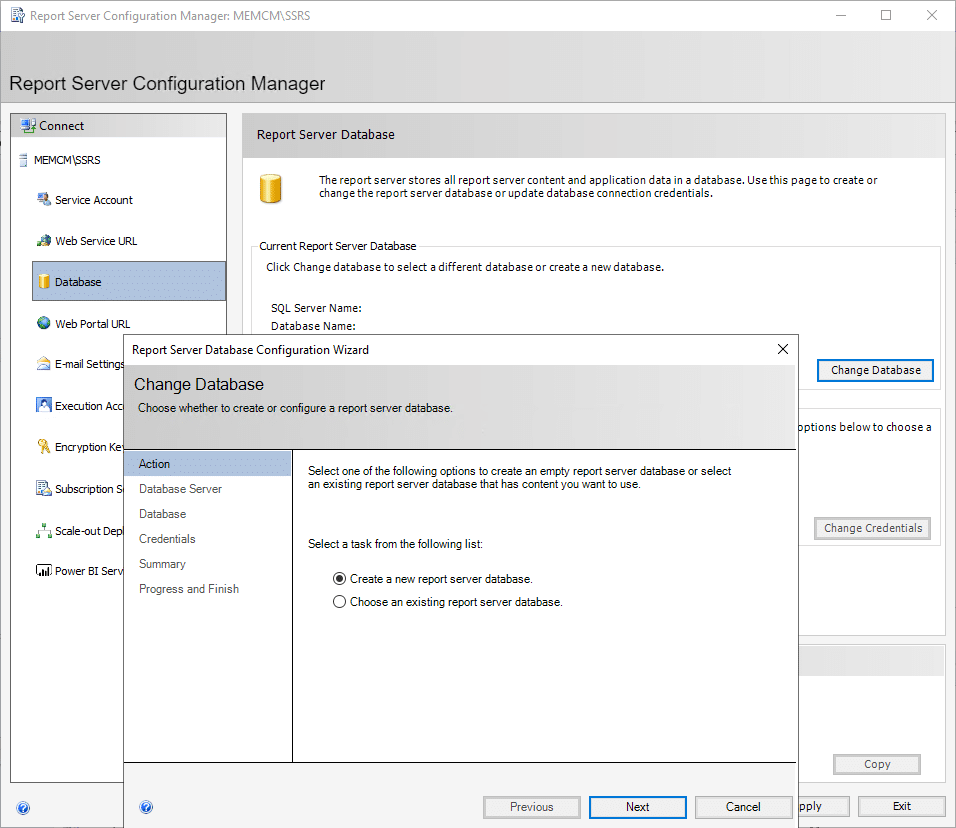Go to Credentials wizard step
The image size is (956, 828).
tap(167, 539)
